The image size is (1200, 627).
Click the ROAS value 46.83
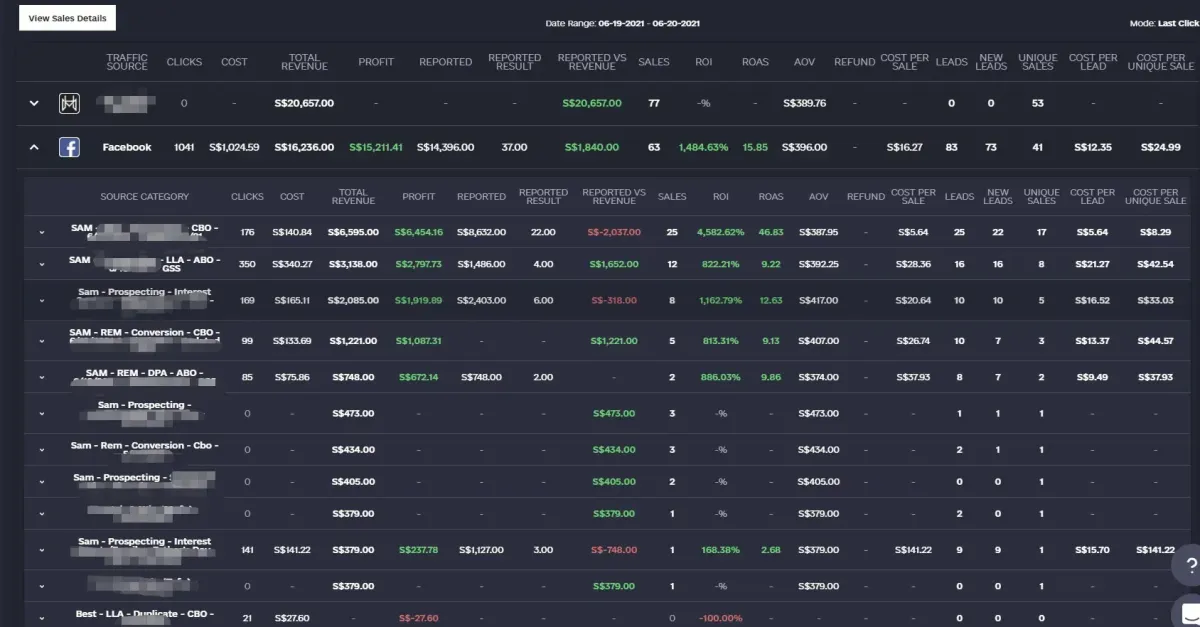point(771,232)
